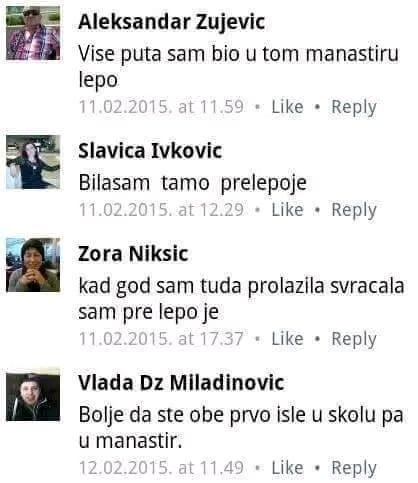Open Zora Niksic's profile picture
Screen dimensions: 418x483
(x=33, y=265)
